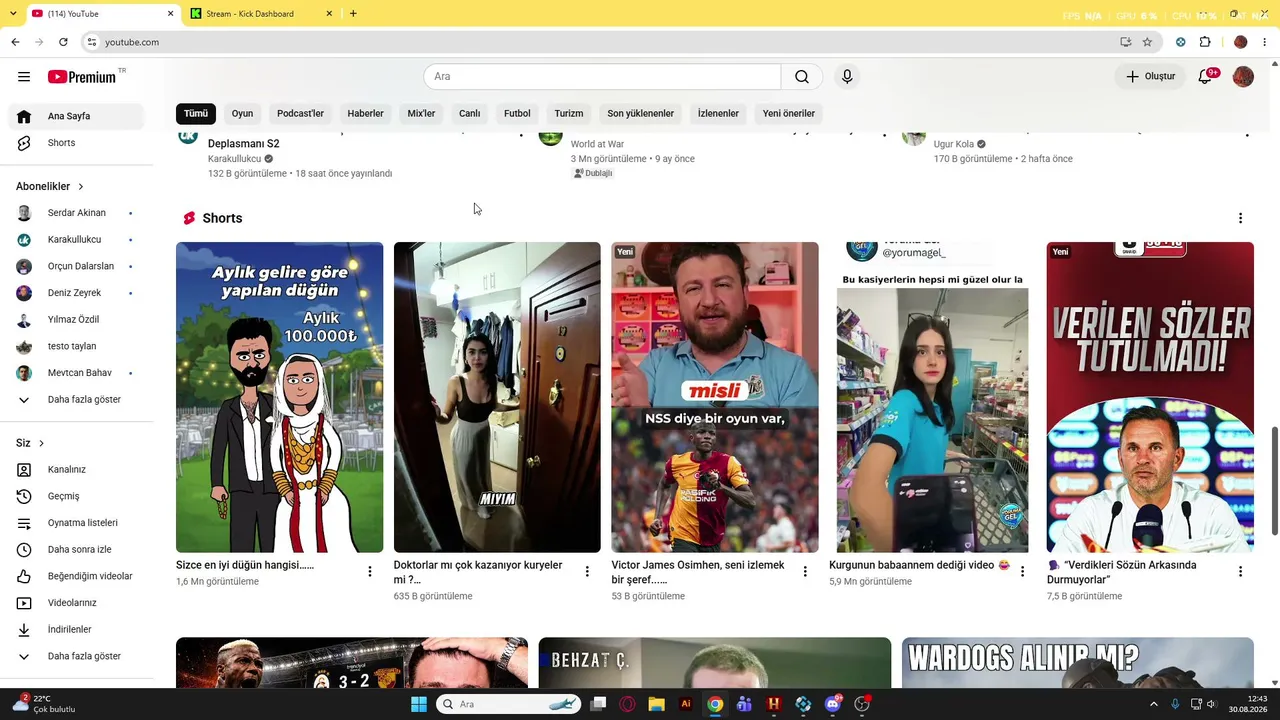
Task: Start voice search with microphone
Action: coord(847,77)
